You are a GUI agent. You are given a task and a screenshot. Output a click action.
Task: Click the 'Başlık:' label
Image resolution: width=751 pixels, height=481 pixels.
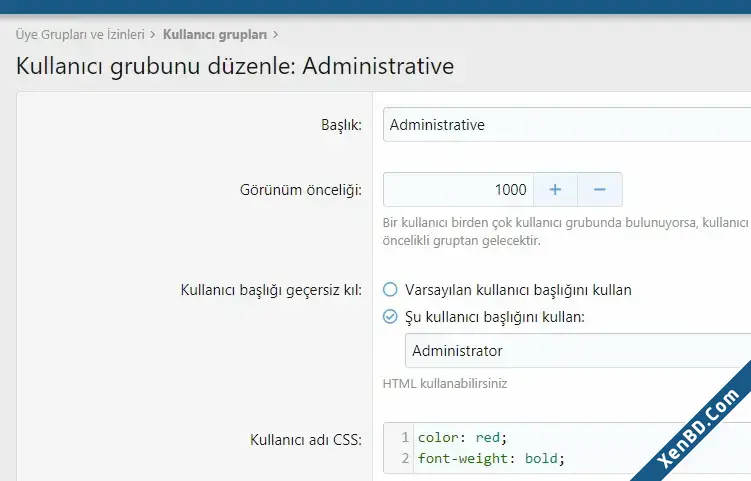coord(341,125)
